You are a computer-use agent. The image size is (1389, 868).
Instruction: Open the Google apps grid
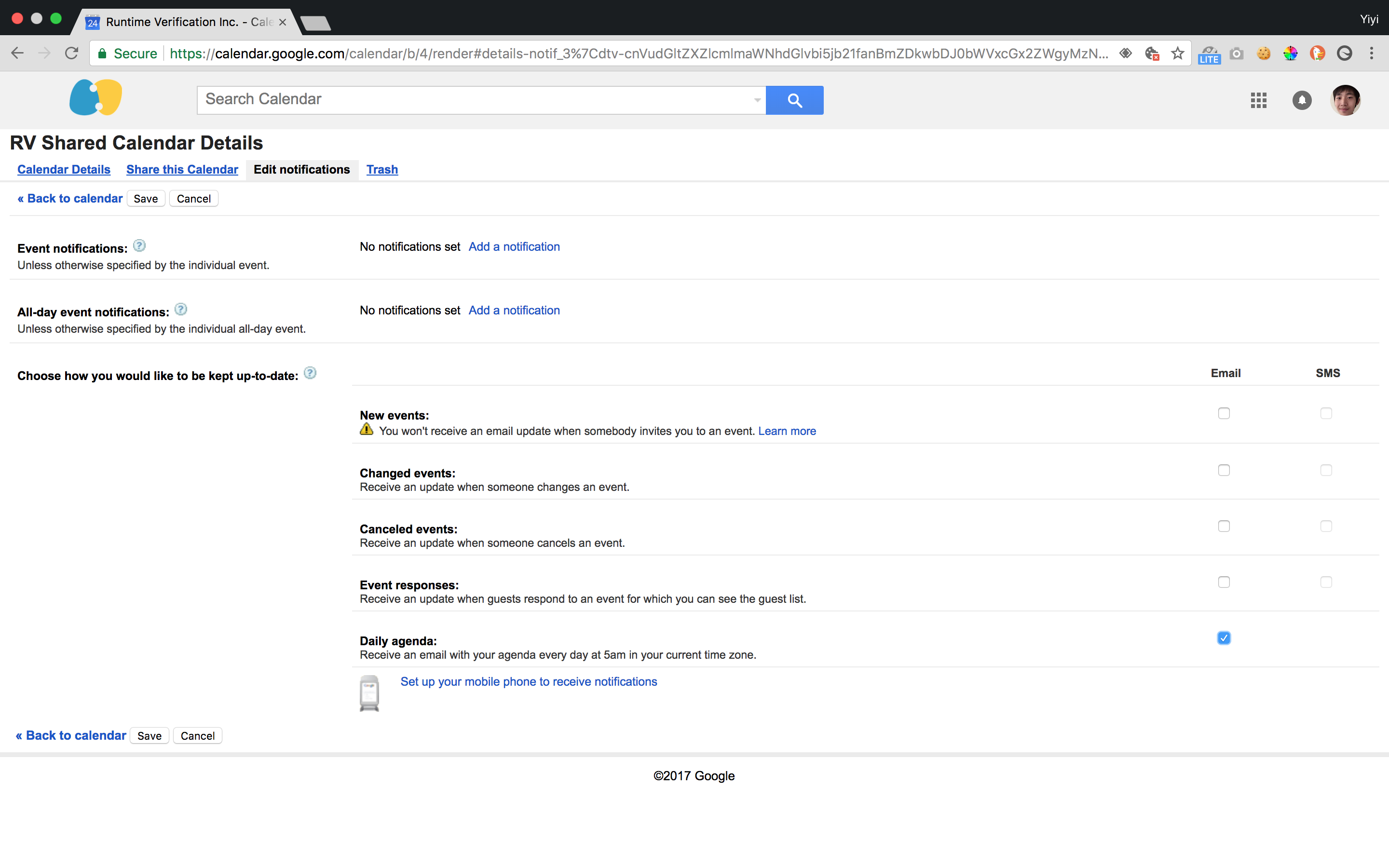pos(1258,100)
